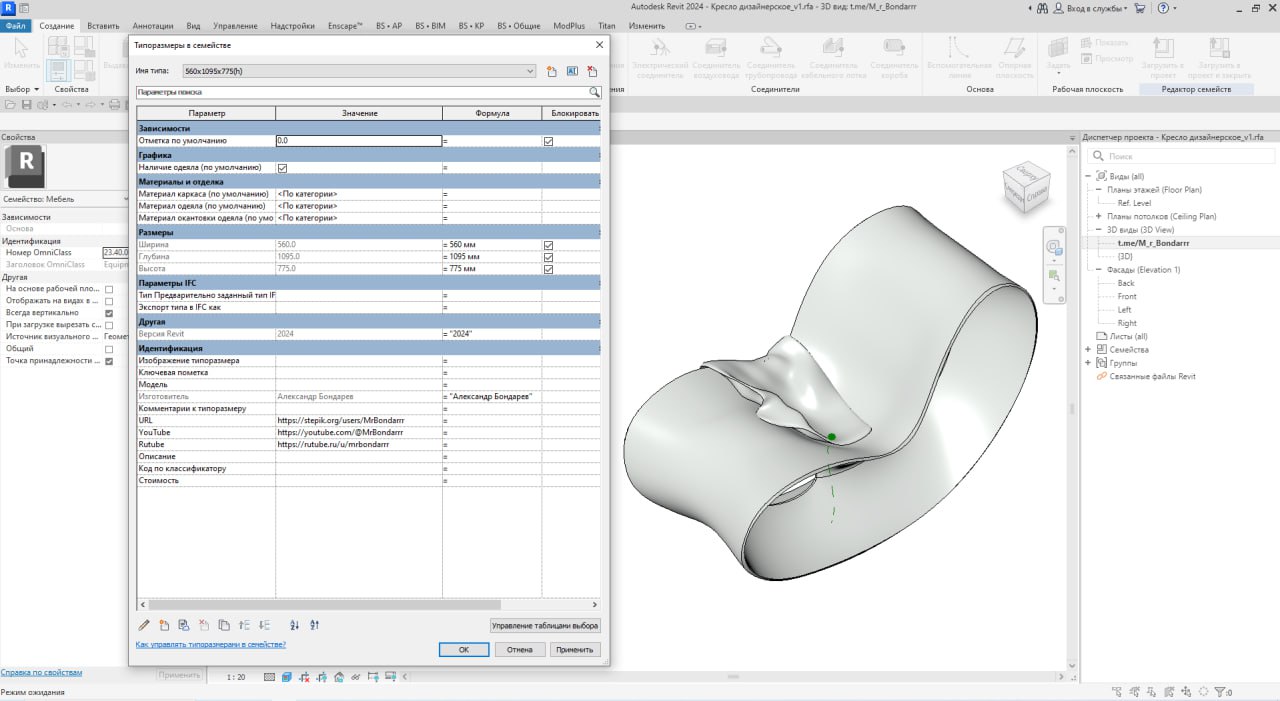Open the type name dropdown
This screenshot has height=701, width=1280.
pos(531,71)
